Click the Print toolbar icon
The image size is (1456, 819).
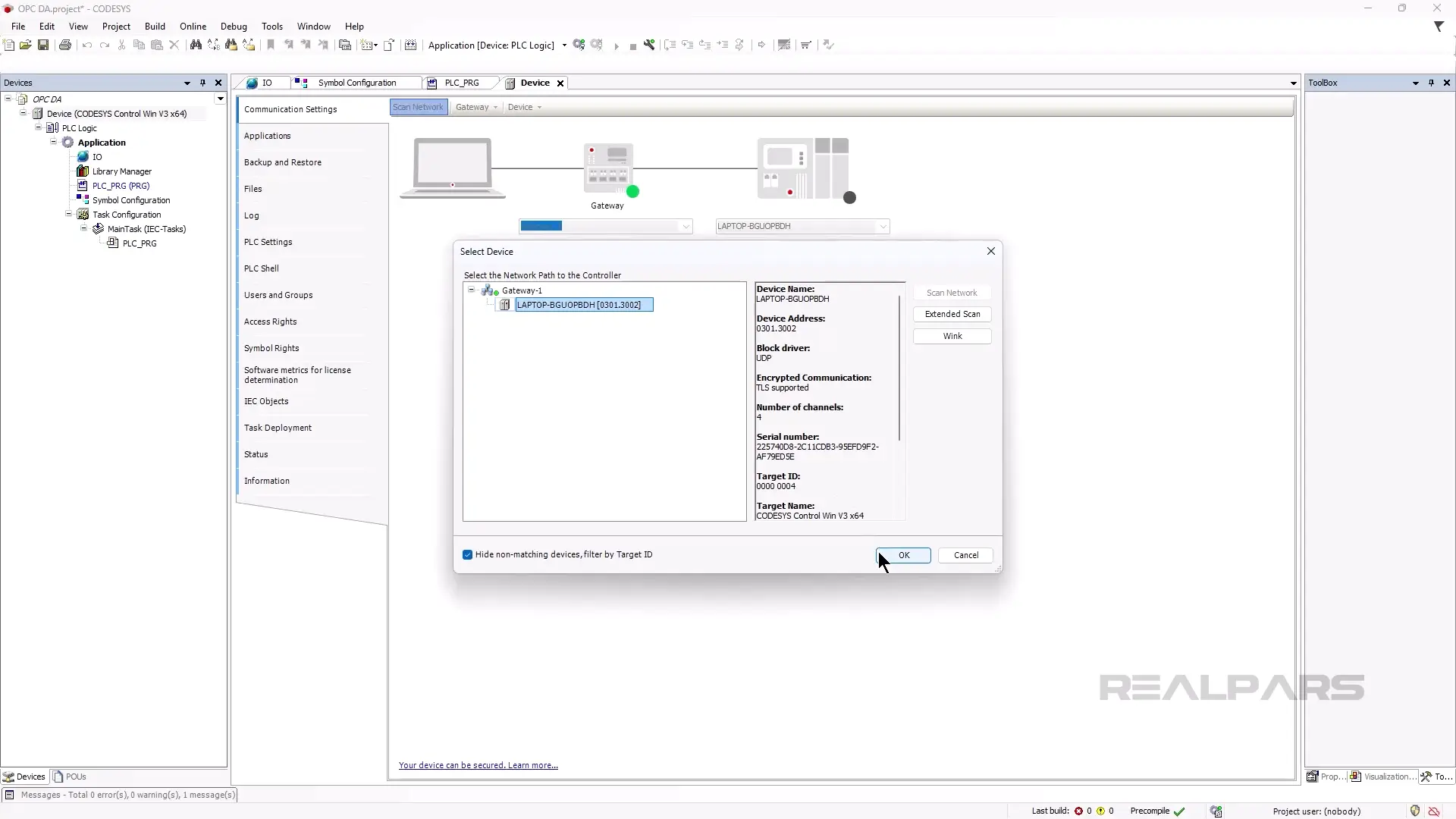tap(65, 45)
